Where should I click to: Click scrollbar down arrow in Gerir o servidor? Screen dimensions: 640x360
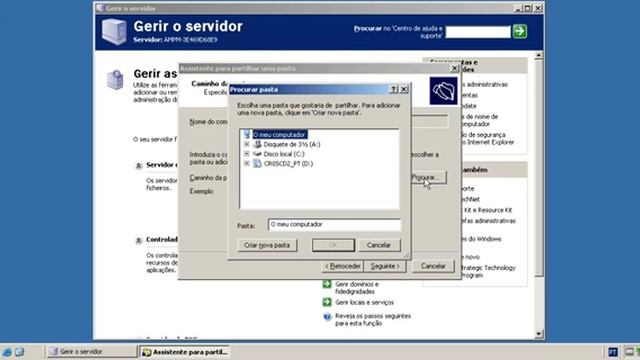pyautogui.click(x=539, y=334)
